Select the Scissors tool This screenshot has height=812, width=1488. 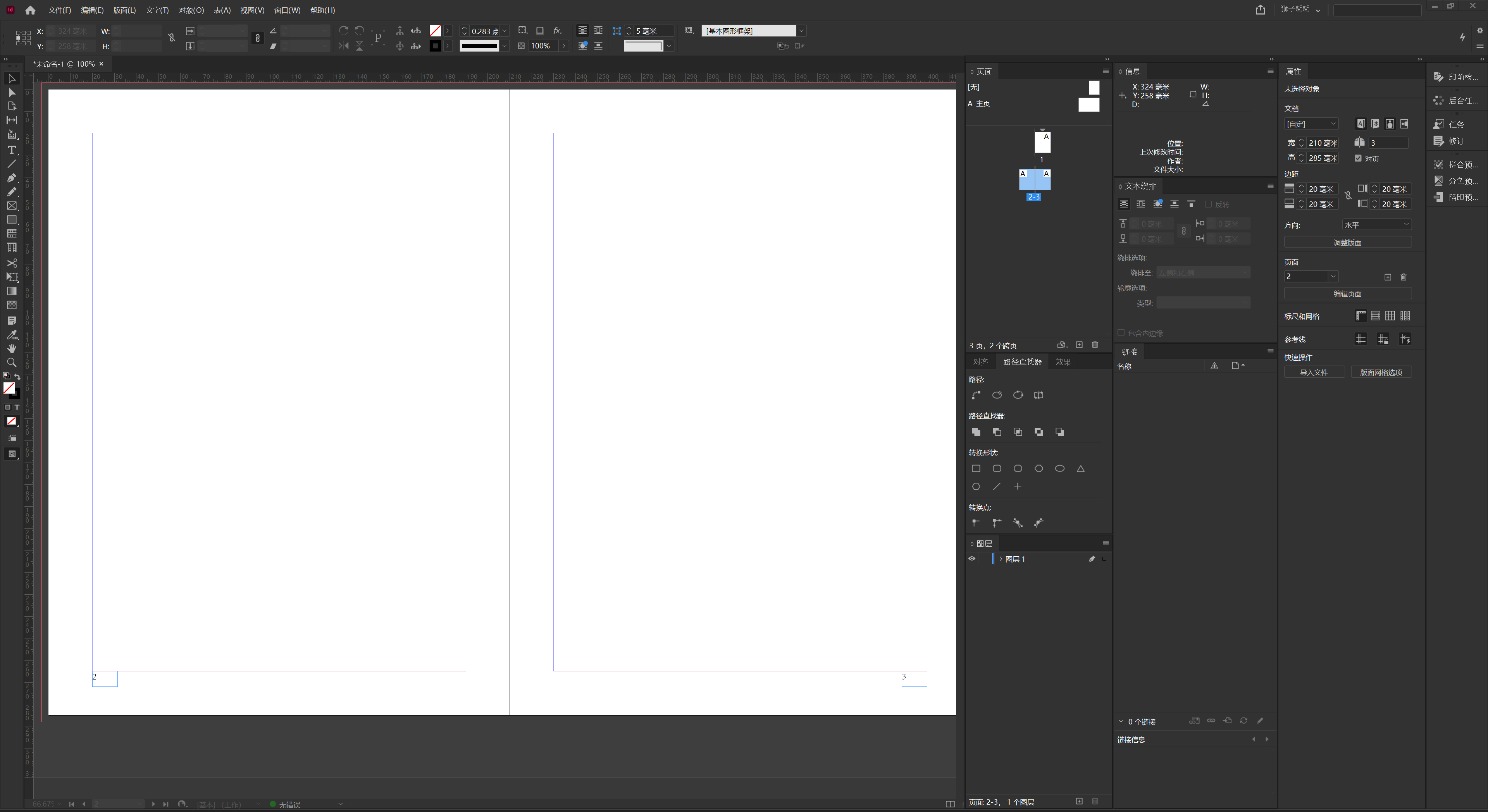[12, 263]
